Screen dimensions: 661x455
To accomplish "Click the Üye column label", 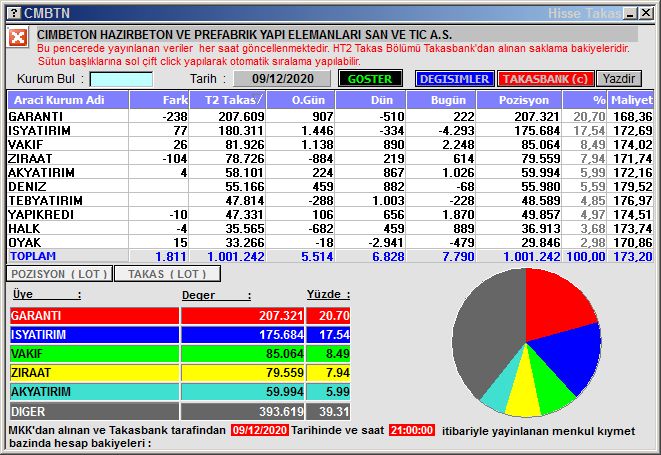I will click(x=46, y=294).
